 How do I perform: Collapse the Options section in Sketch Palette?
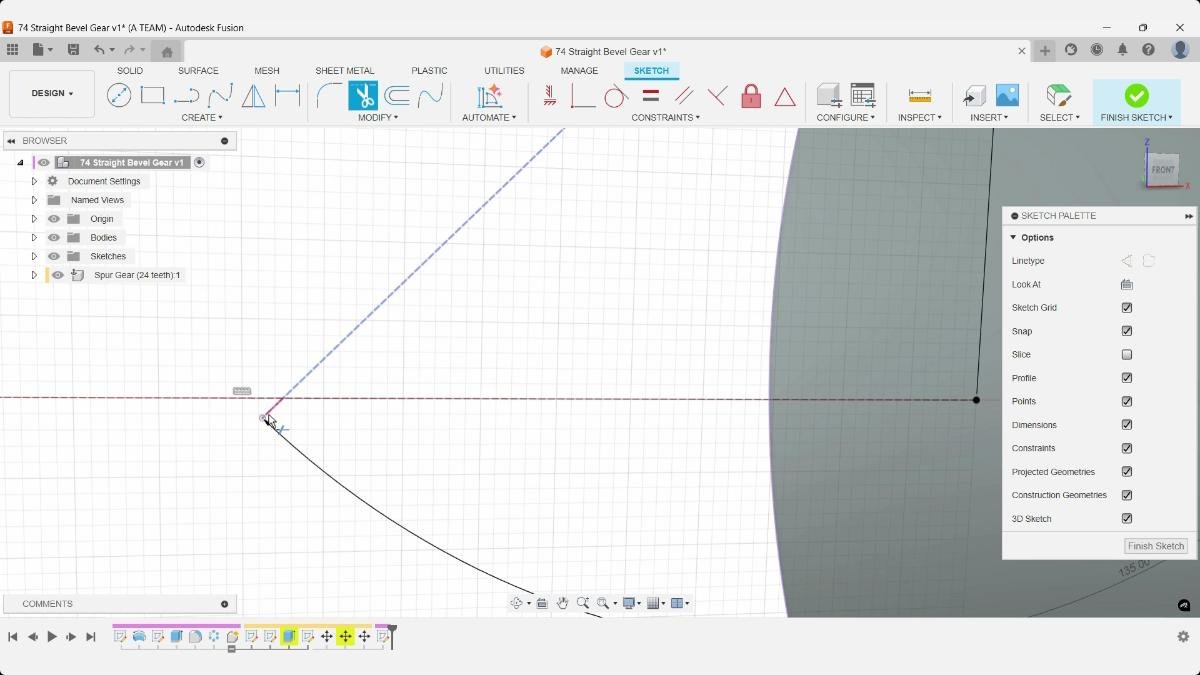pyautogui.click(x=1013, y=238)
